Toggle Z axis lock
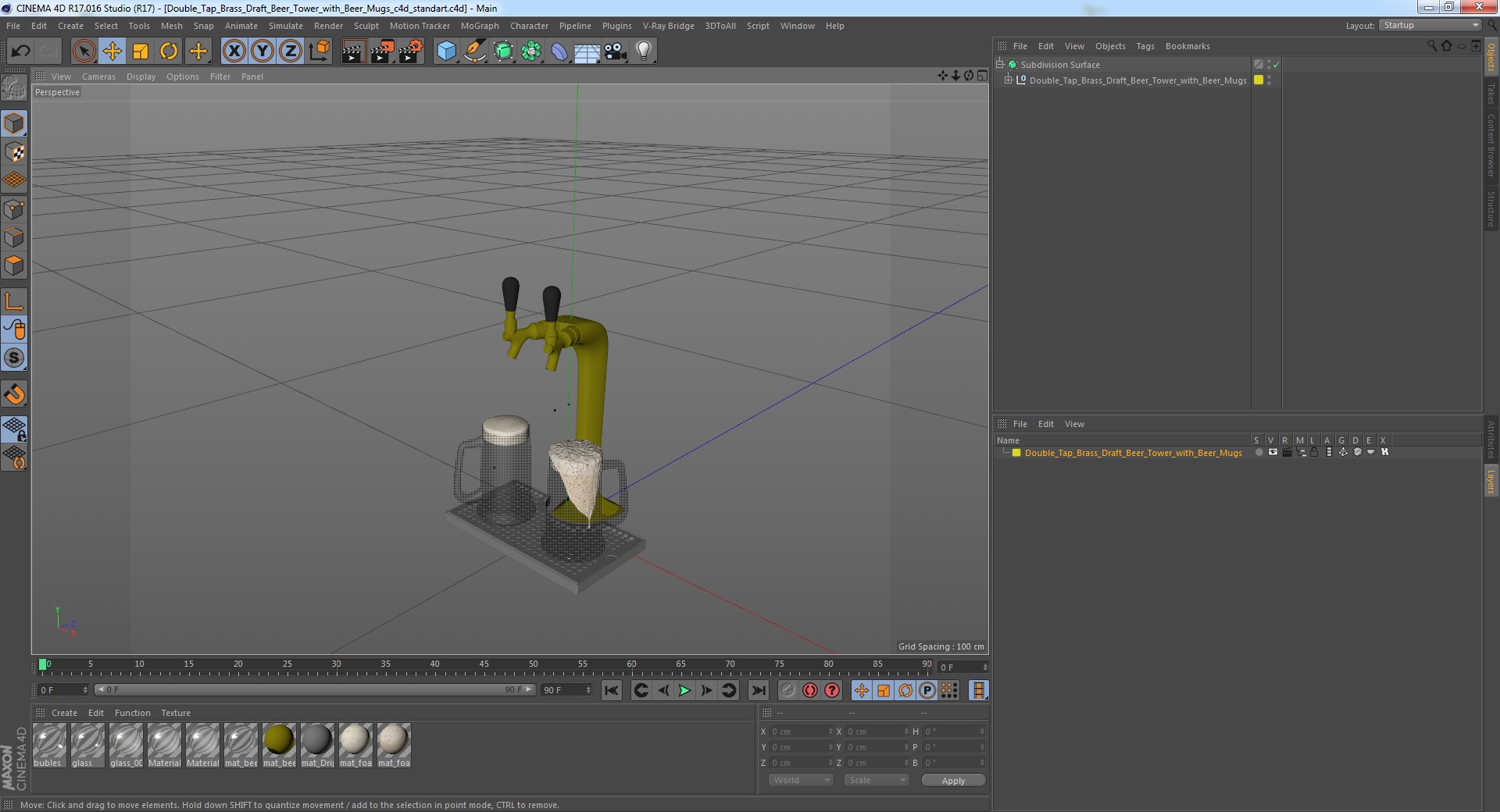The height and width of the screenshot is (812, 1500). tap(291, 52)
